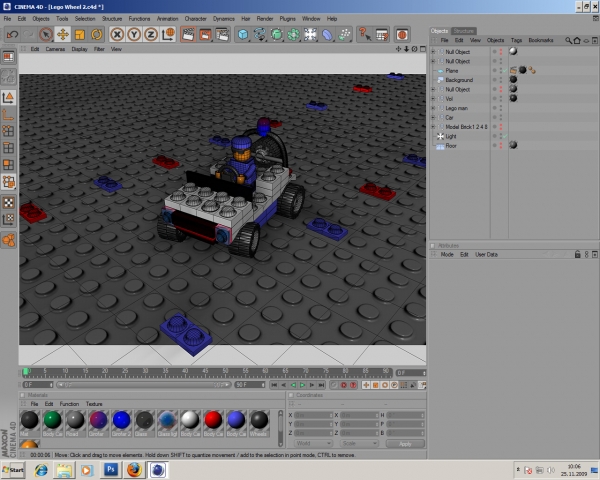Select the Model tool in left palette
The image size is (600, 480).
pos(8,98)
